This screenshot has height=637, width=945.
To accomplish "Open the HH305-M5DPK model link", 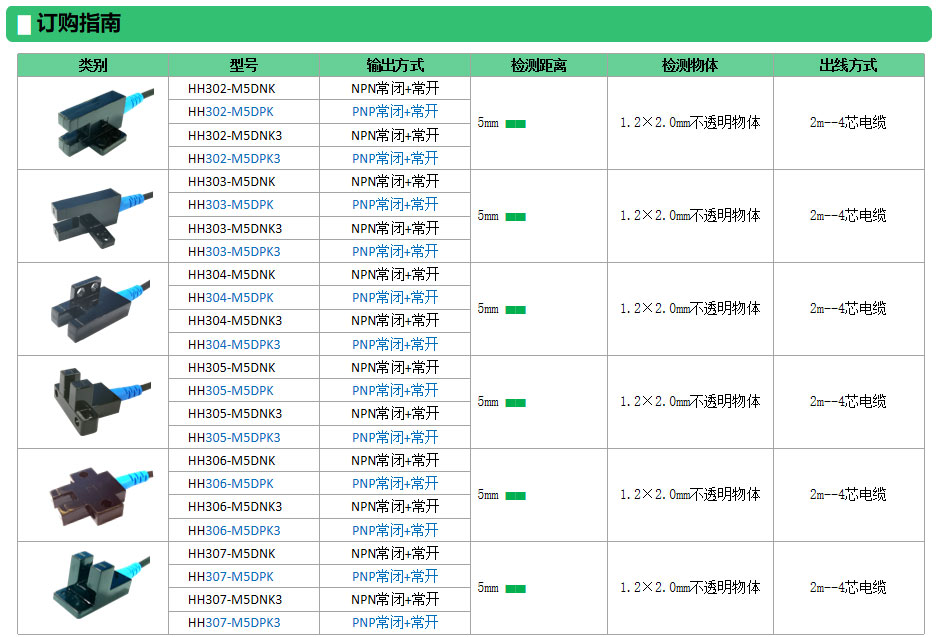I will coord(231,391).
